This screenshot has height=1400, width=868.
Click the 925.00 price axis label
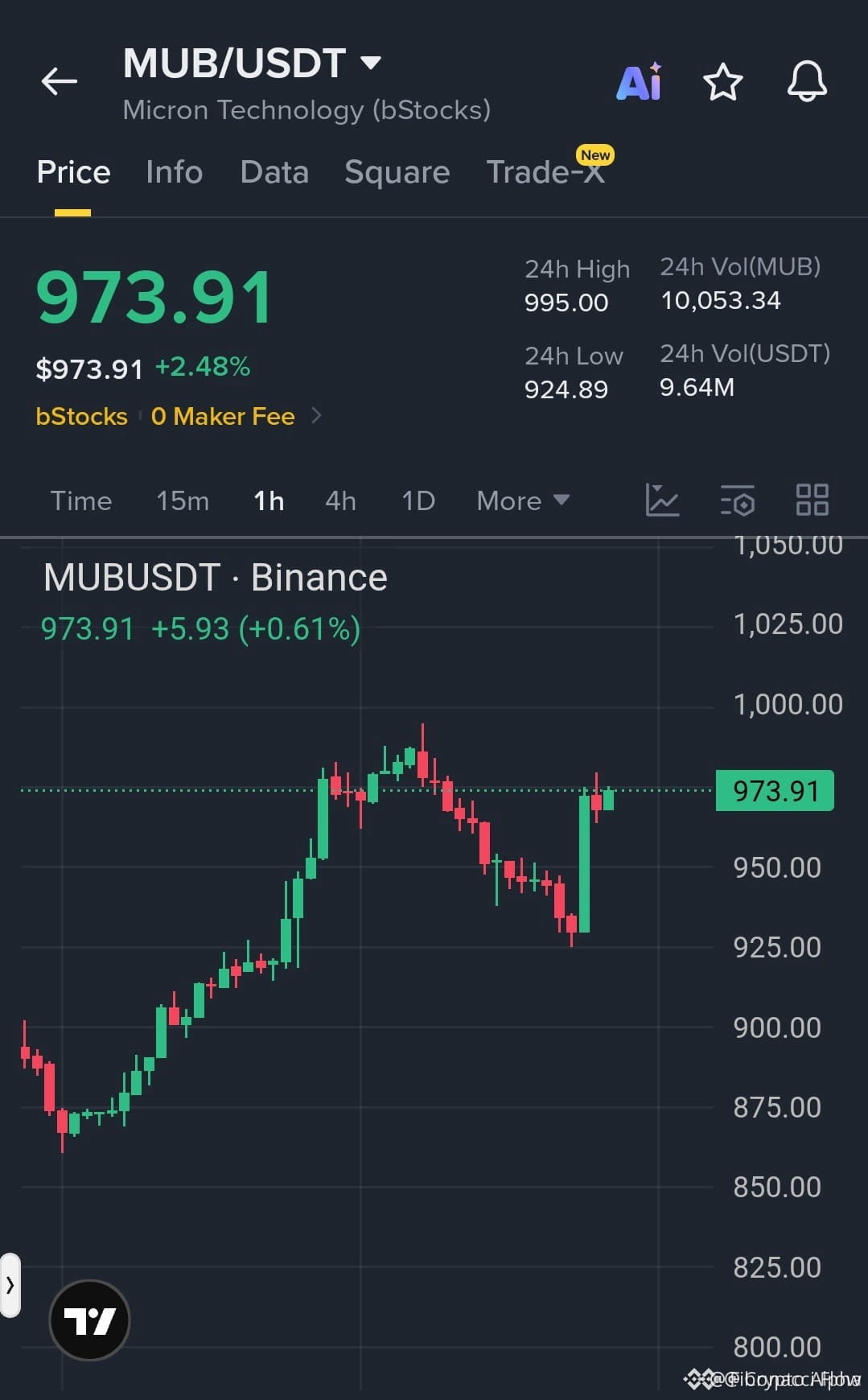click(777, 947)
